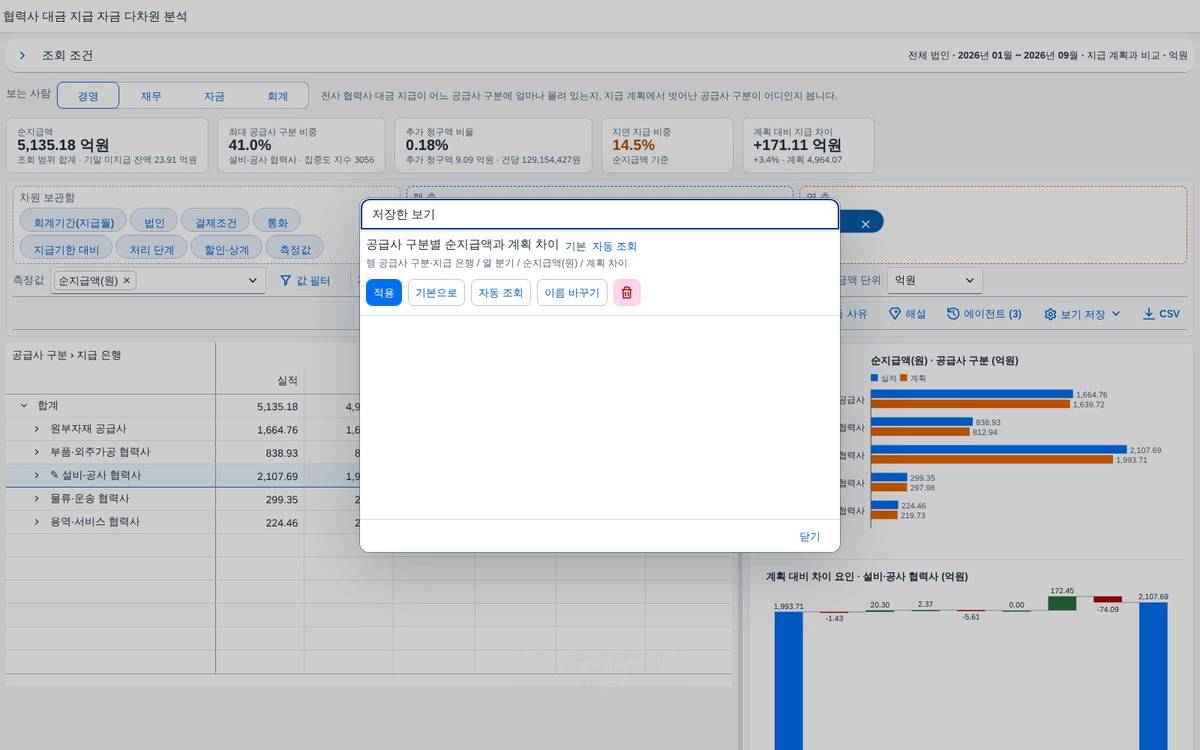Apply the saved view with 적용
The width and height of the screenshot is (1200, 750).
coord(384,293)
